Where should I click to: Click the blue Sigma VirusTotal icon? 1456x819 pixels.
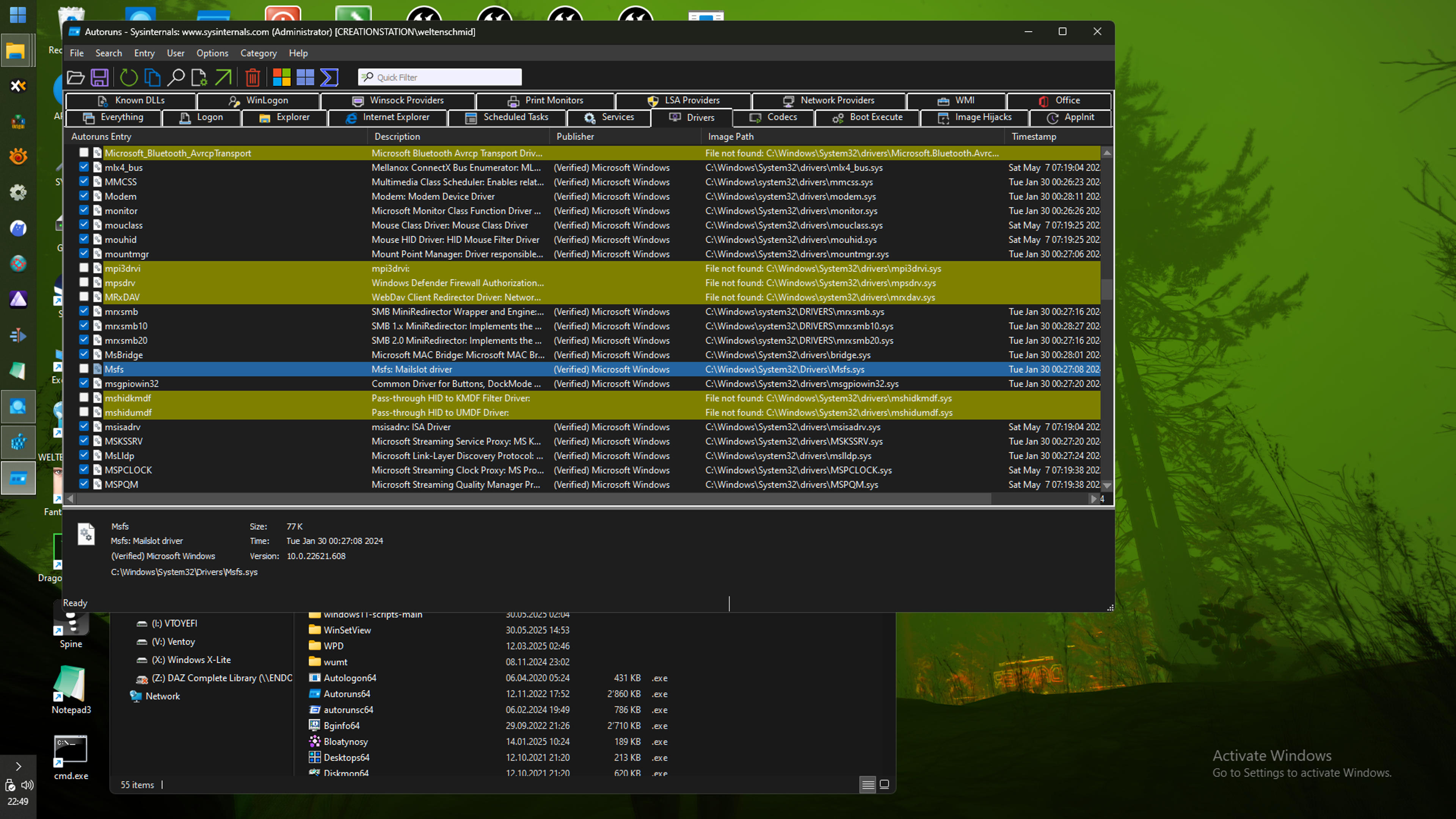pyautogui.click(x=329, y=77)
